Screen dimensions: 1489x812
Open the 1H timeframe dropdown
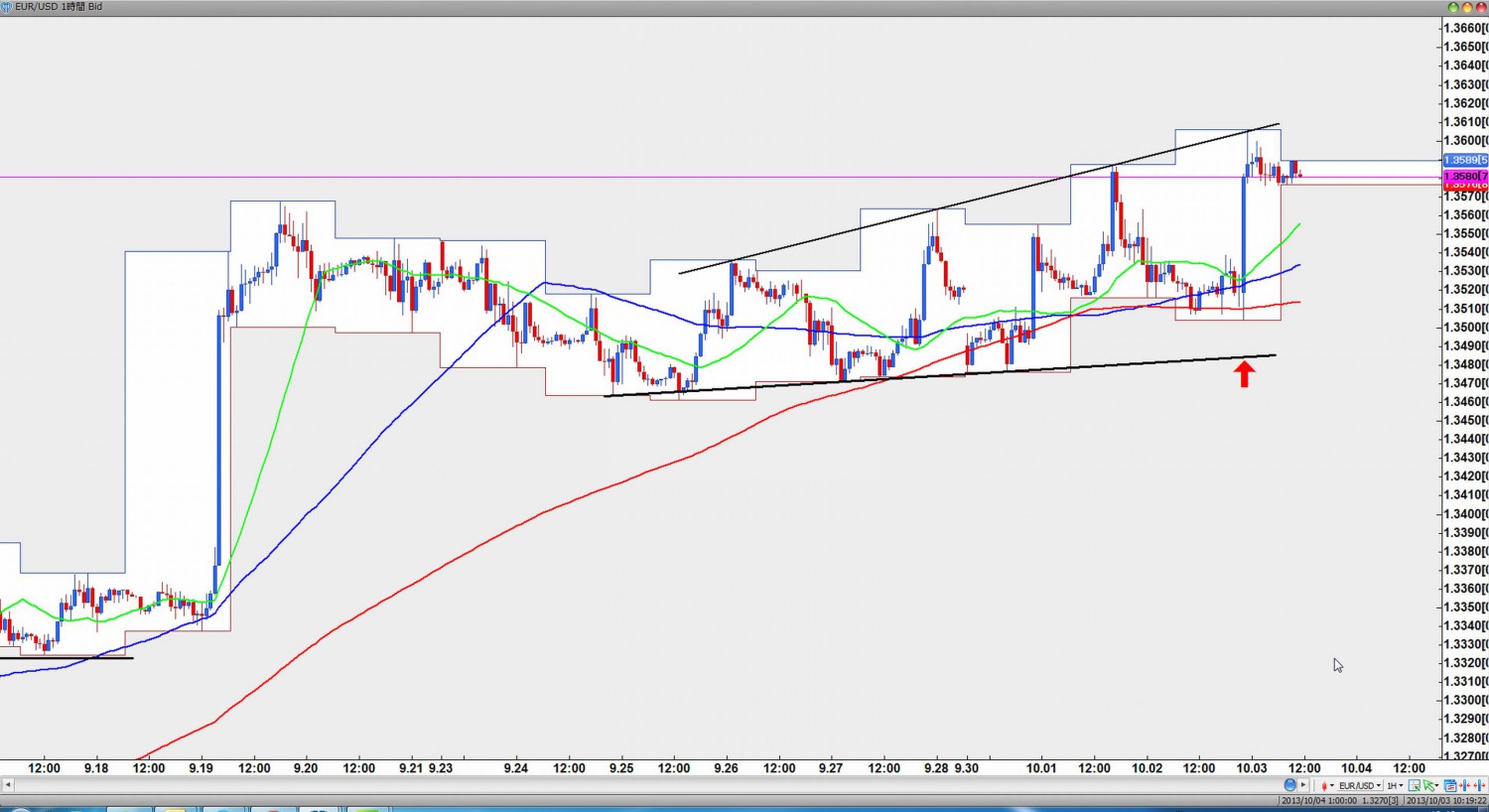1395,785
